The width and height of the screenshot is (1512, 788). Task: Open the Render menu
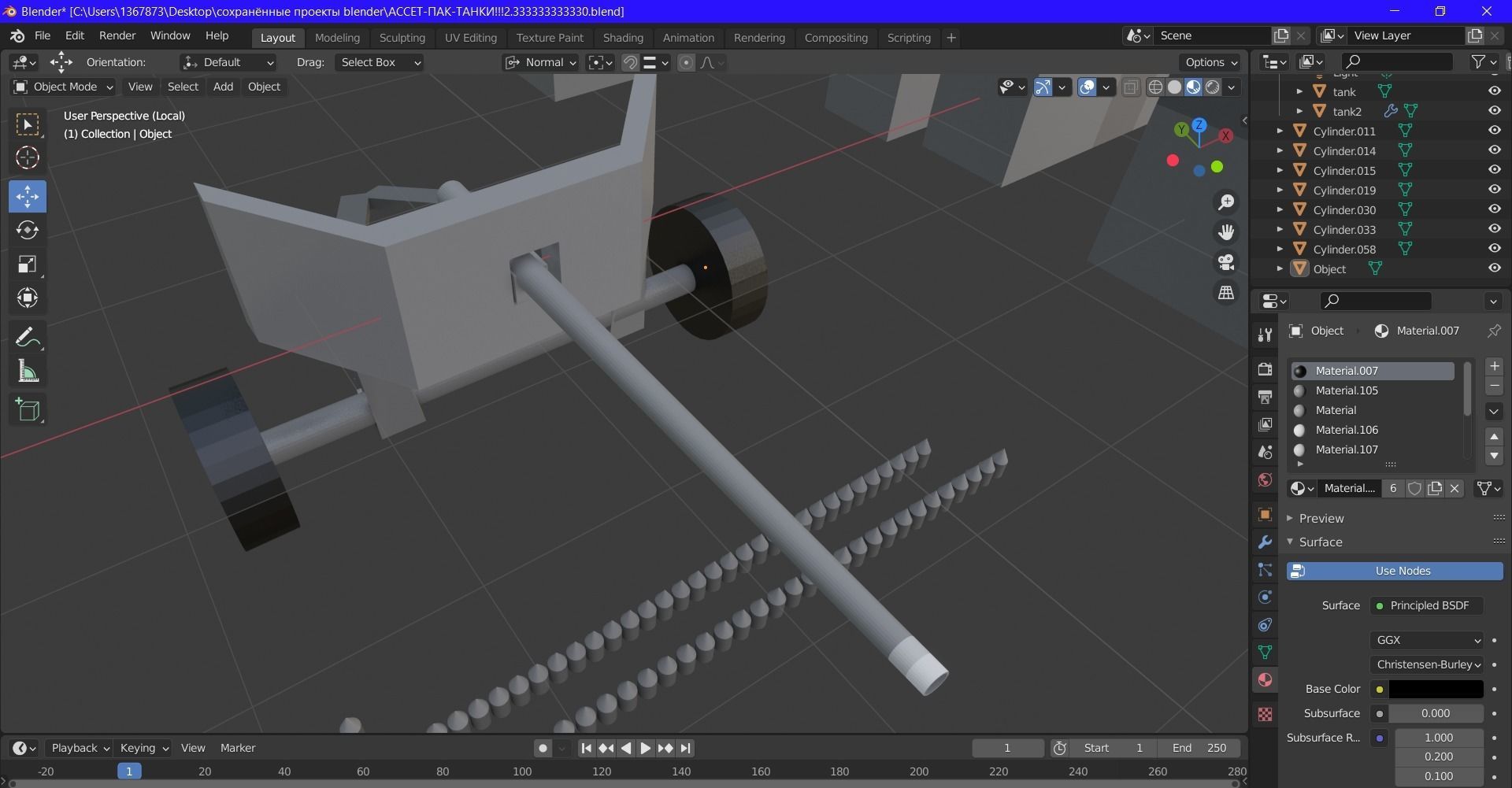[117, 35]
